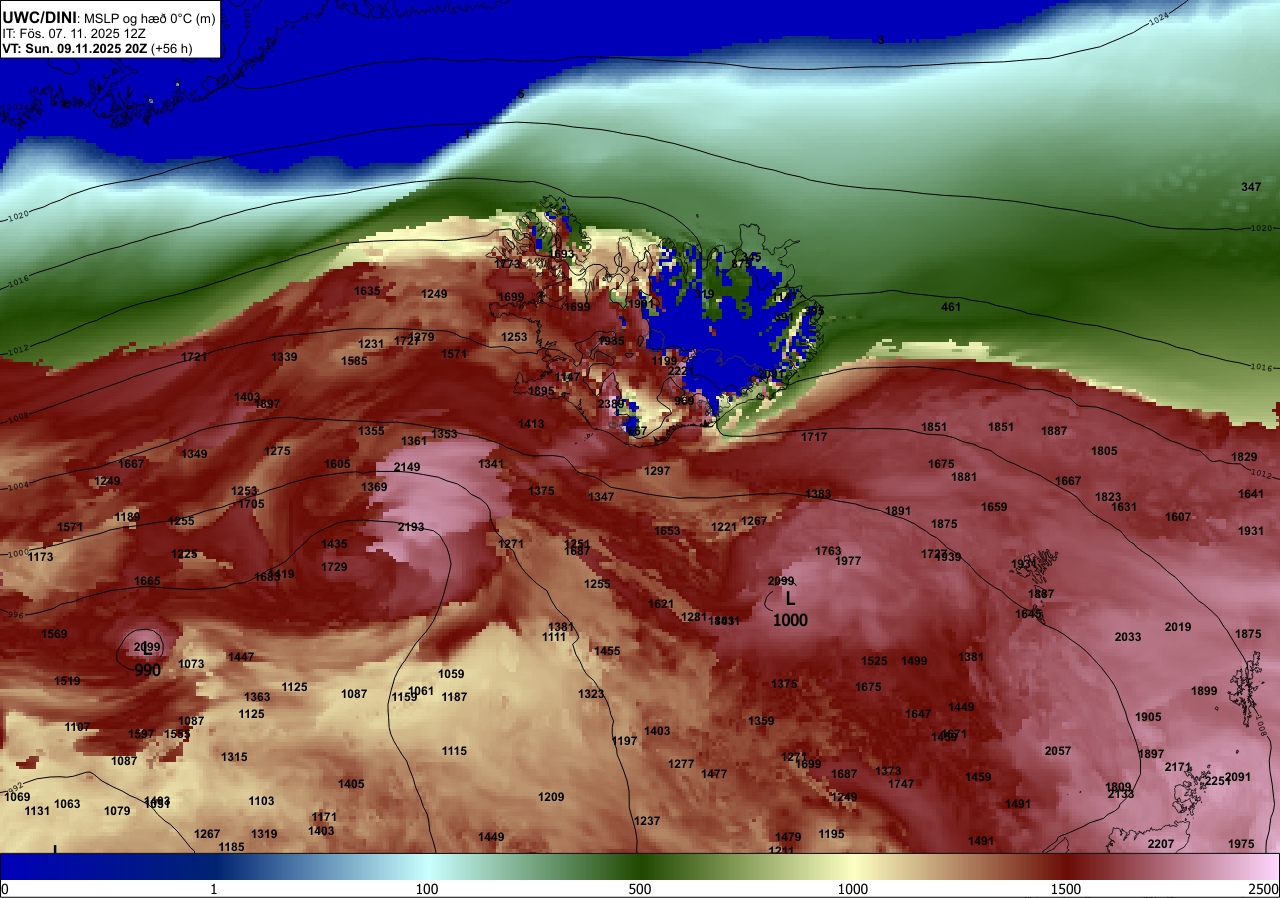The image size is (1280, 898).
Task: Click the 2149 height value
Action: (407, 467)
